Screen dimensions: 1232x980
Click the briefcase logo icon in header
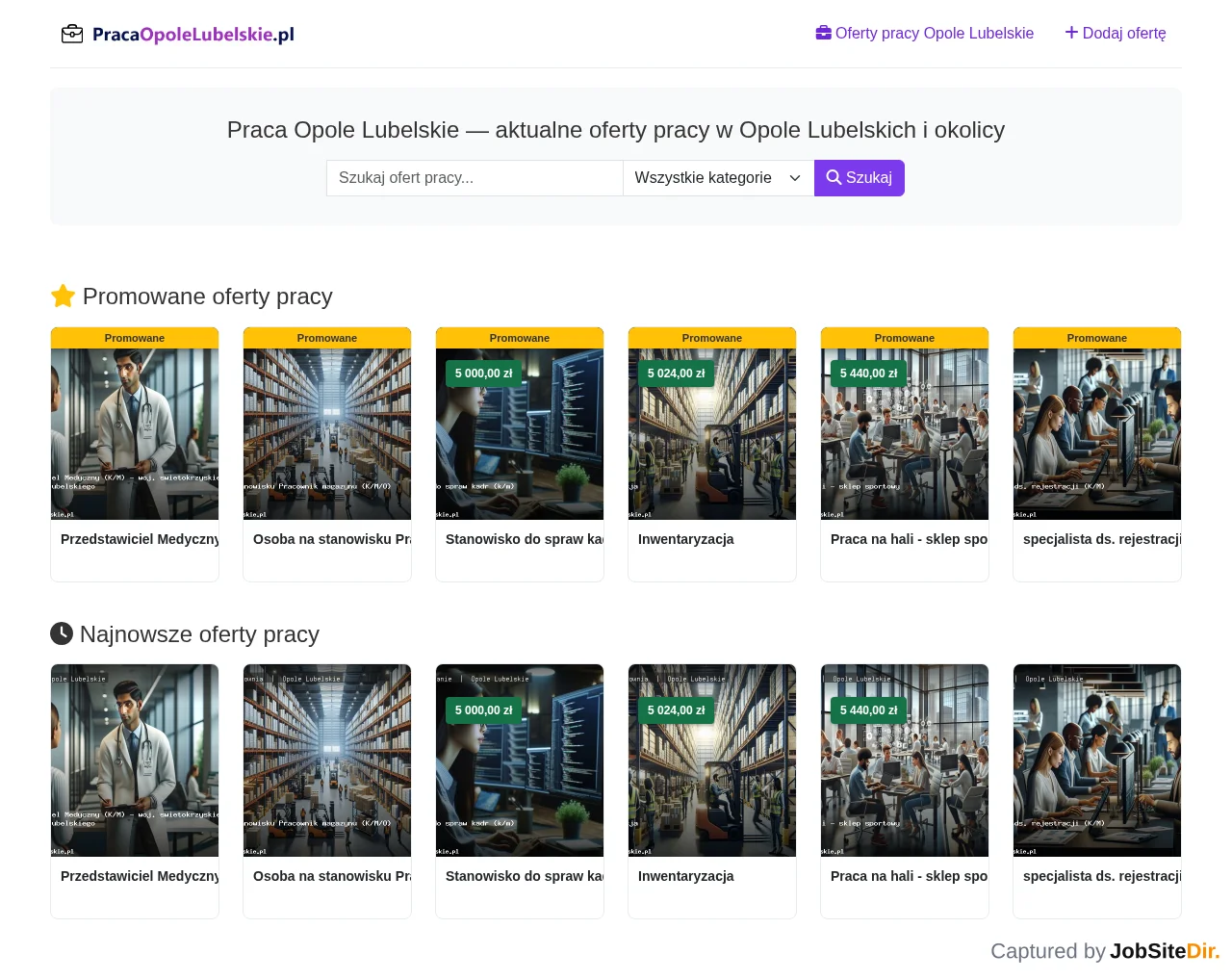(72, 35)
